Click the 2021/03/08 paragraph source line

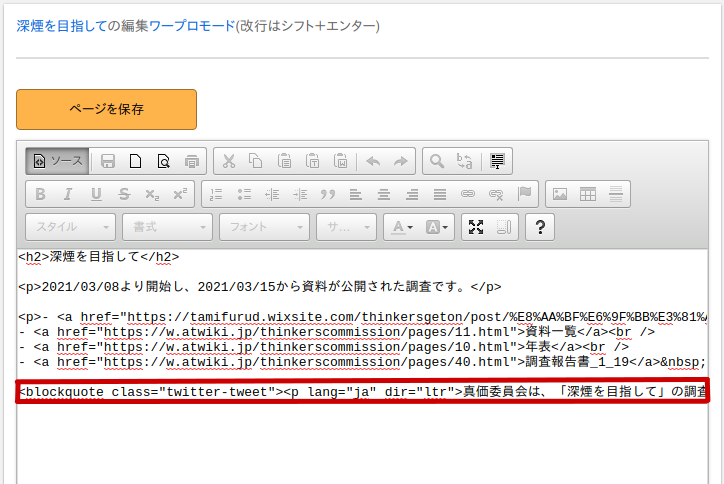[259, 287]
